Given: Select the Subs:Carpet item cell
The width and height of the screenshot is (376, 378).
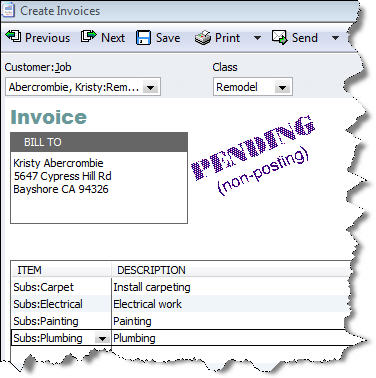Looking at the screenshot, I should coord(61,287).
